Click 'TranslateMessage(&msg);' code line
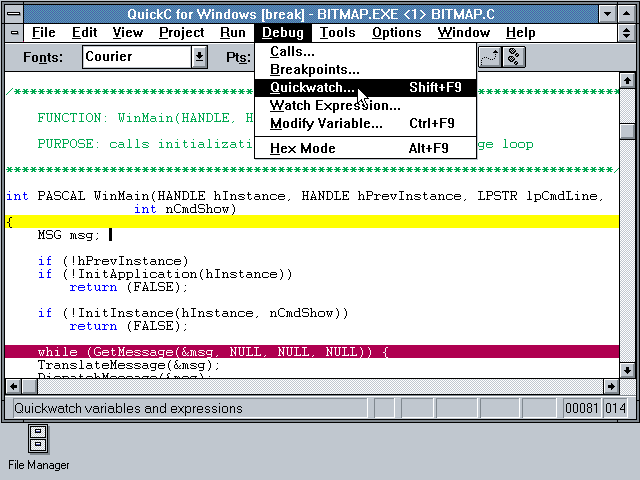 [129, 365]
